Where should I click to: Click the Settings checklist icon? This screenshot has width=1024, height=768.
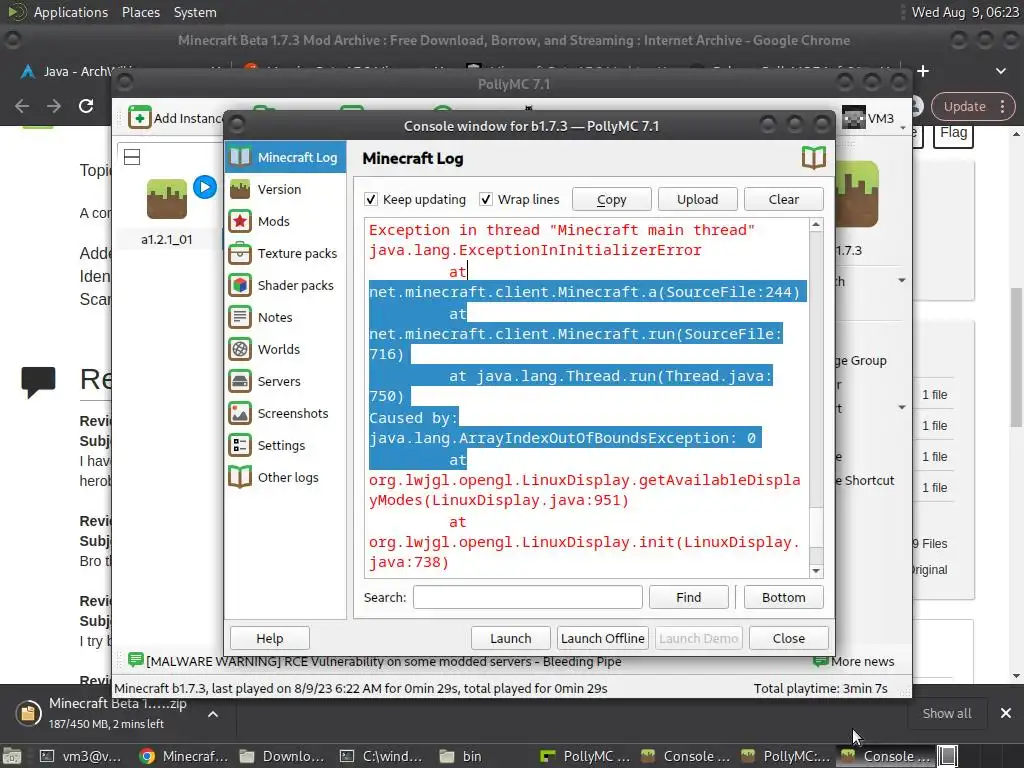[240, 445]
